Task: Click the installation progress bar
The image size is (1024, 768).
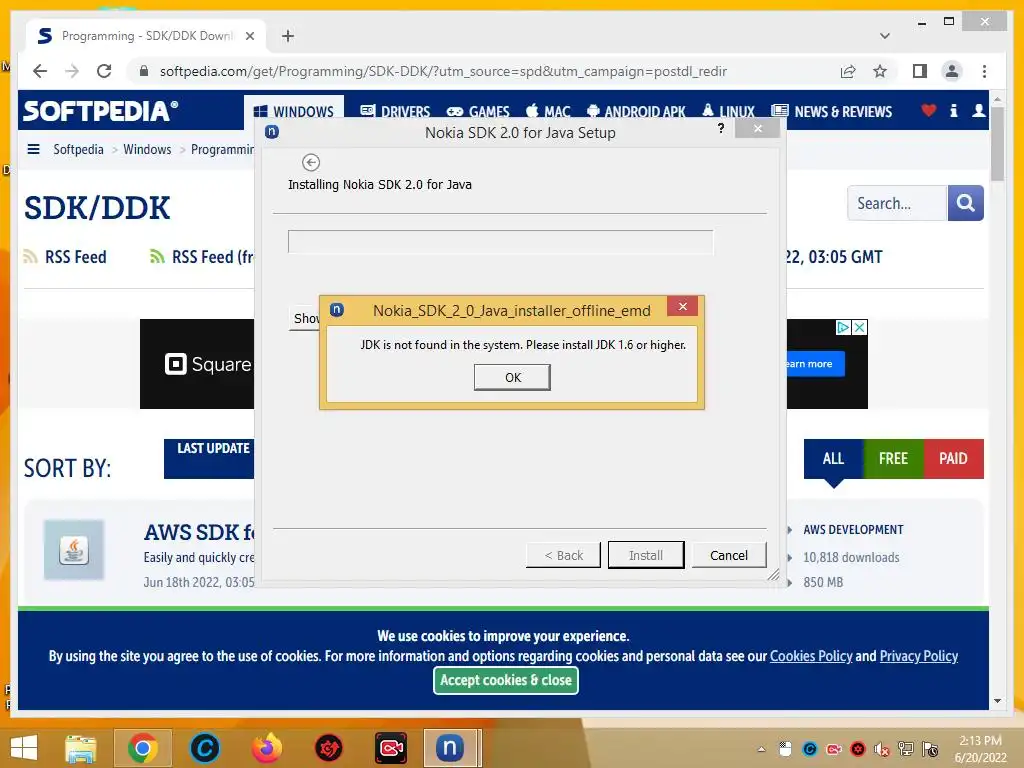Action: coord(500,242)
